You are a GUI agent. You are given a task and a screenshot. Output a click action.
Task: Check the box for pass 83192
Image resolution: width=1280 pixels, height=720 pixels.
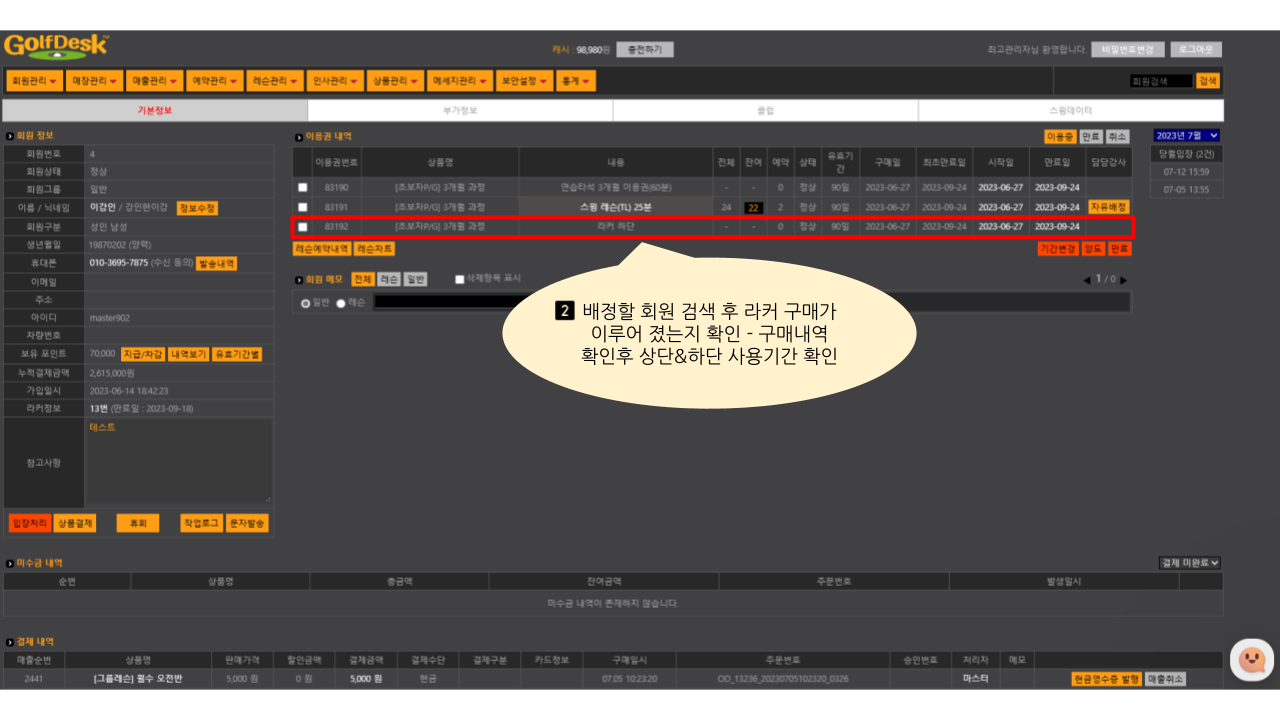tap(302, 227)
